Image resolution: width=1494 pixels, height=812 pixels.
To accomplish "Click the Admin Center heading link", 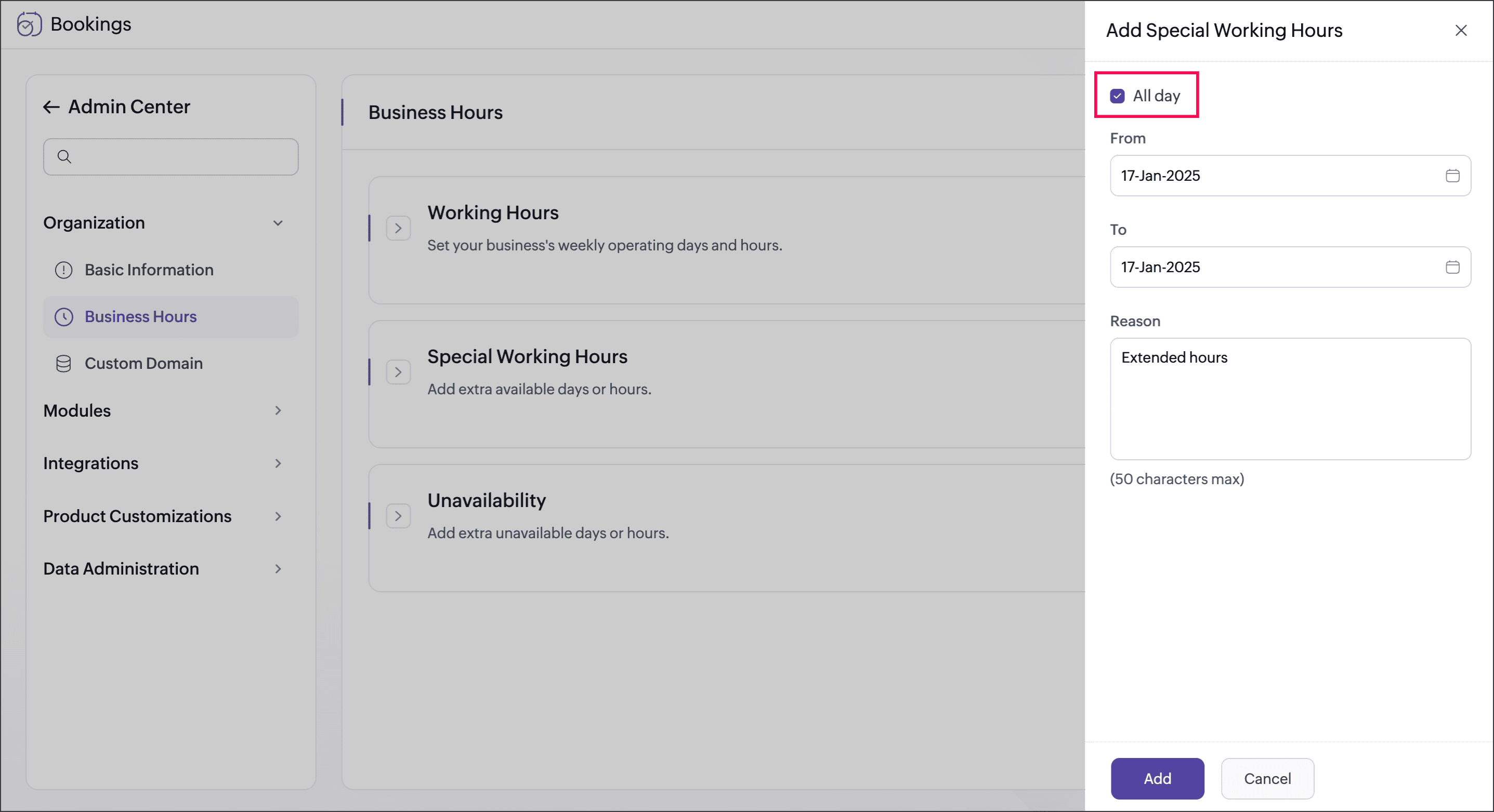I will click(129, 107).
